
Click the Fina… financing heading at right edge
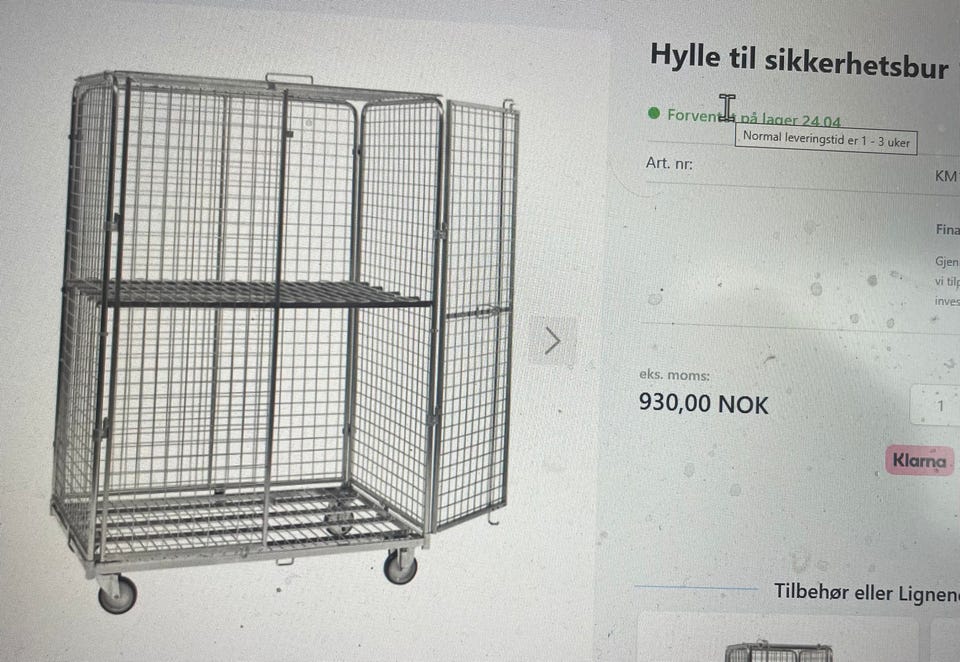click(947, 230)
